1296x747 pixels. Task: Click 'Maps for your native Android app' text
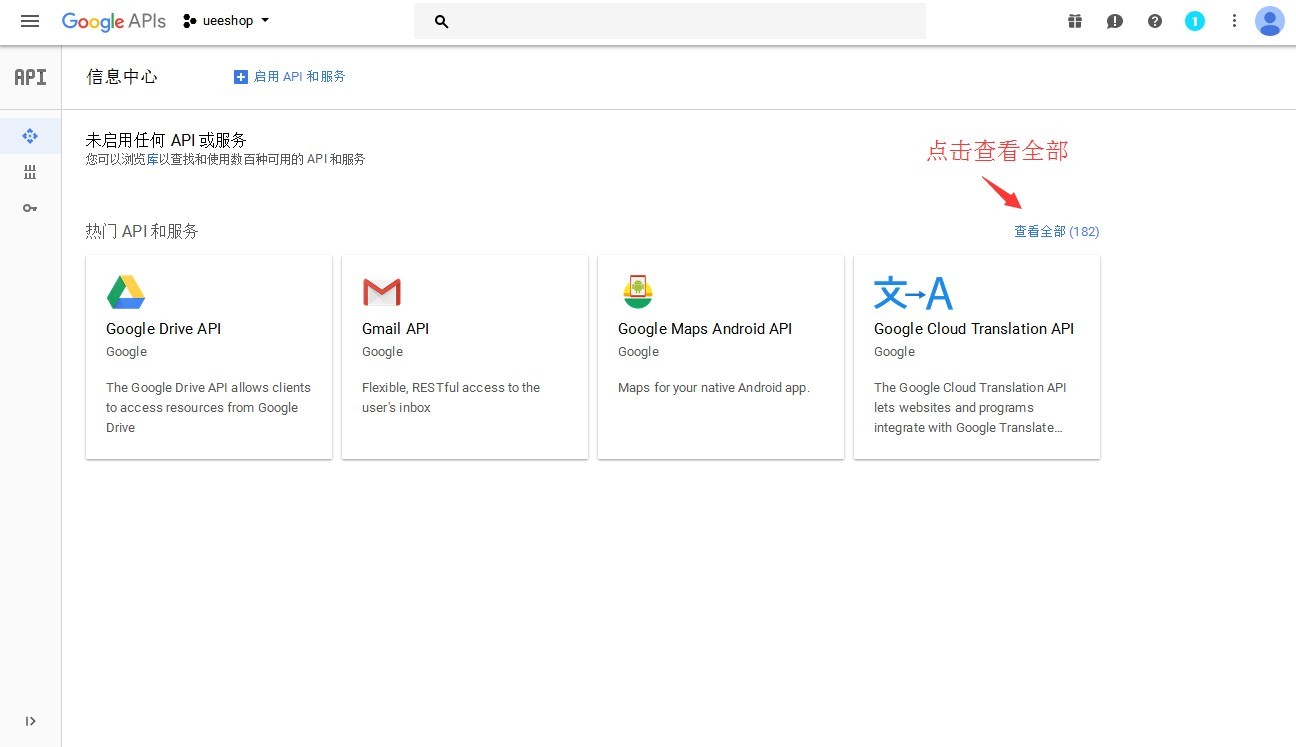[714, 387]
